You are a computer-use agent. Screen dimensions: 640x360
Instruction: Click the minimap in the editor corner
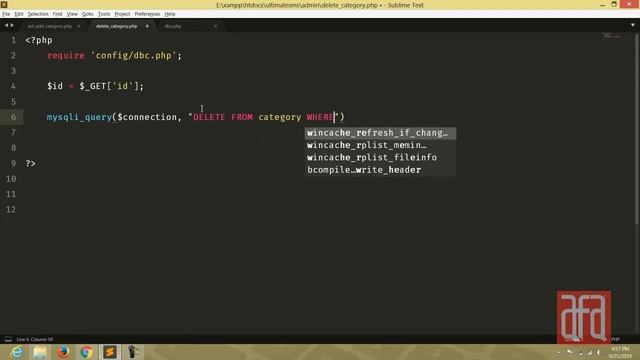(611, 36)
